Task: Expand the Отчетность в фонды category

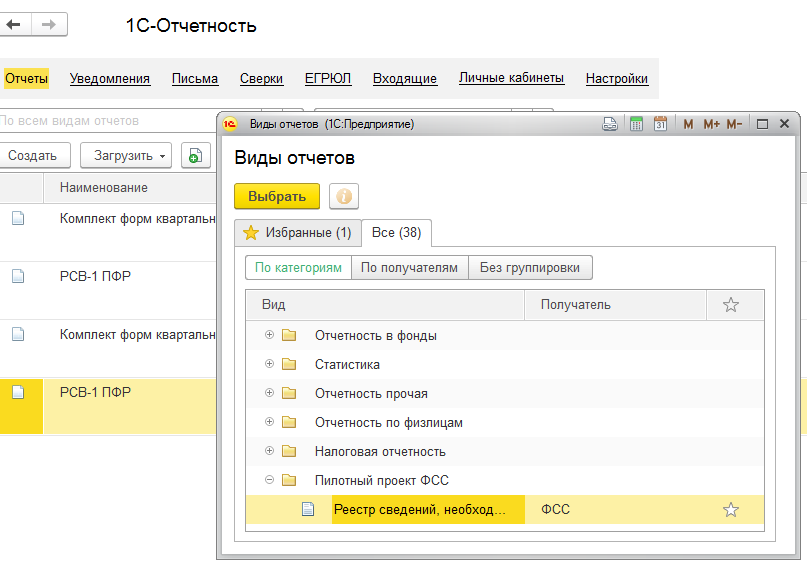Action: pos(269,335)
